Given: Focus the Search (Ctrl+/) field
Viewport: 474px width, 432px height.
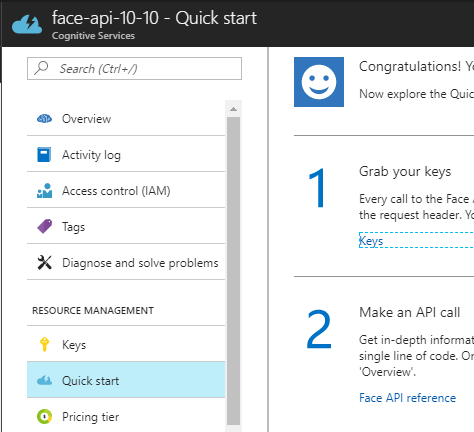Looking at the screenshot, I should pyautogui.click(x=134, y=68).
